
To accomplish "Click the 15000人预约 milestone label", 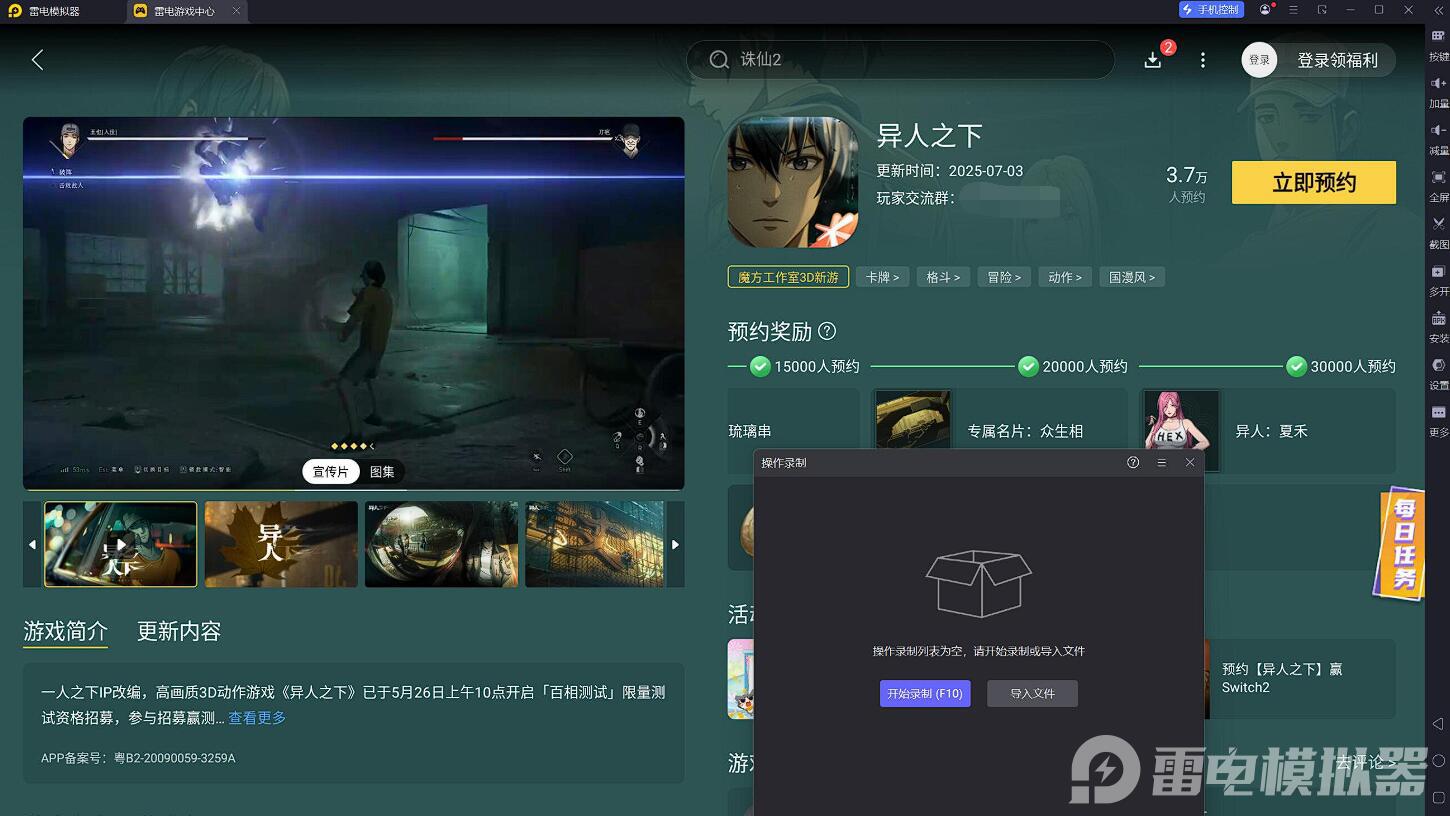I will coord(817,367).
